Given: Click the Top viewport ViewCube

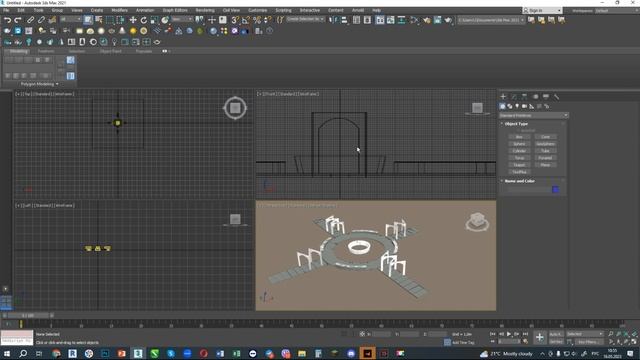Looking at the screenshot, I should point(235,108).
